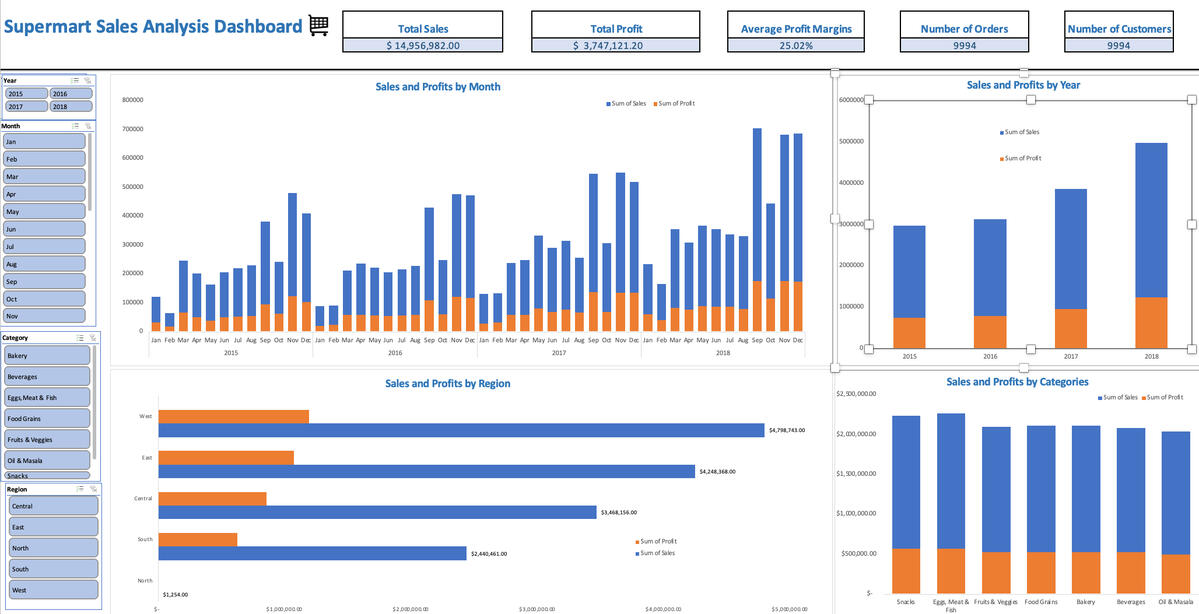Enable multi-select on the Month slicer
Image resolution: width=1199 pixels, height=614 pixels.
(75, 126)
